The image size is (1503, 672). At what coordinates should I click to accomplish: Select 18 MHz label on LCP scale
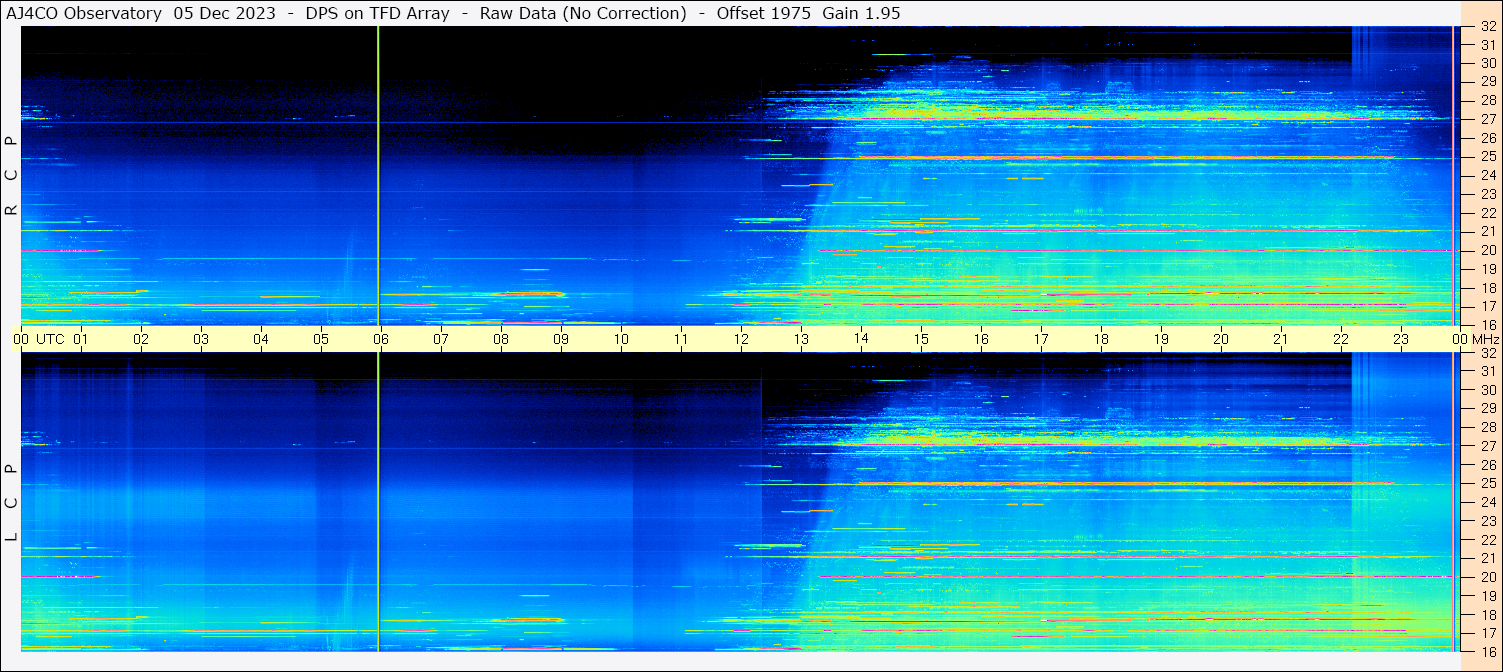tap(1487, 614)
